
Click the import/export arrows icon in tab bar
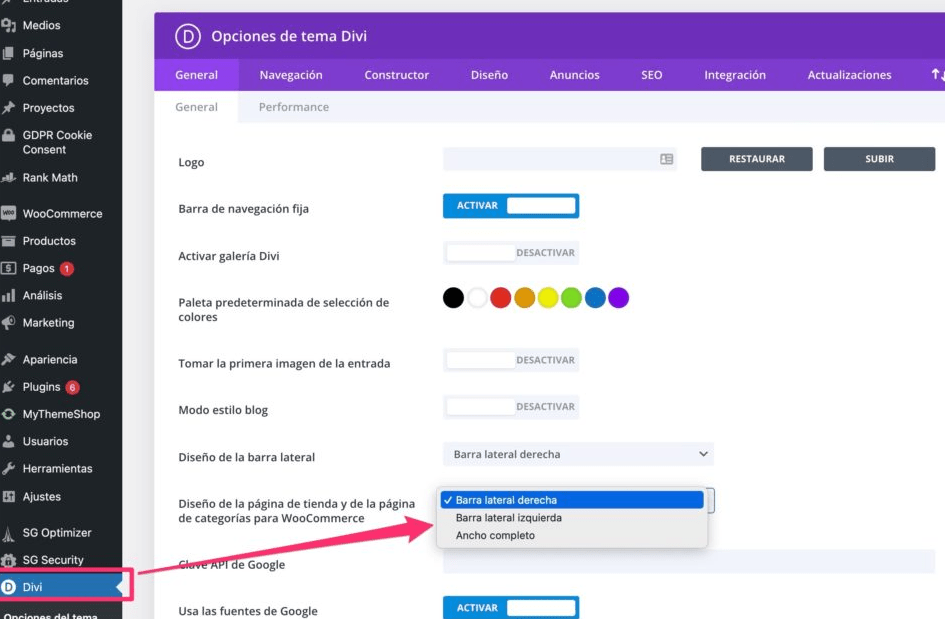938,75
